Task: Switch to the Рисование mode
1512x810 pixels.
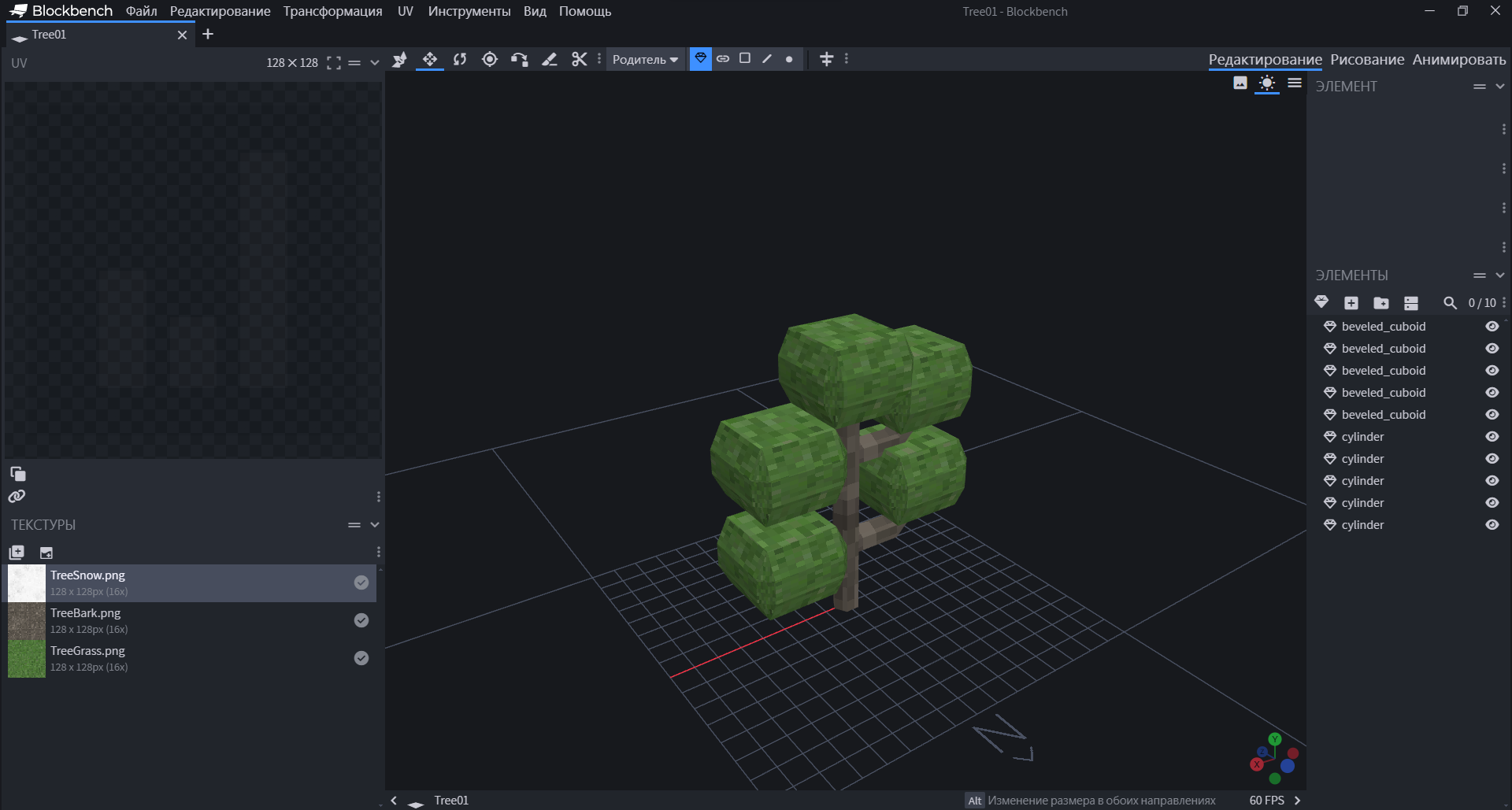Action: [1367, 60]
